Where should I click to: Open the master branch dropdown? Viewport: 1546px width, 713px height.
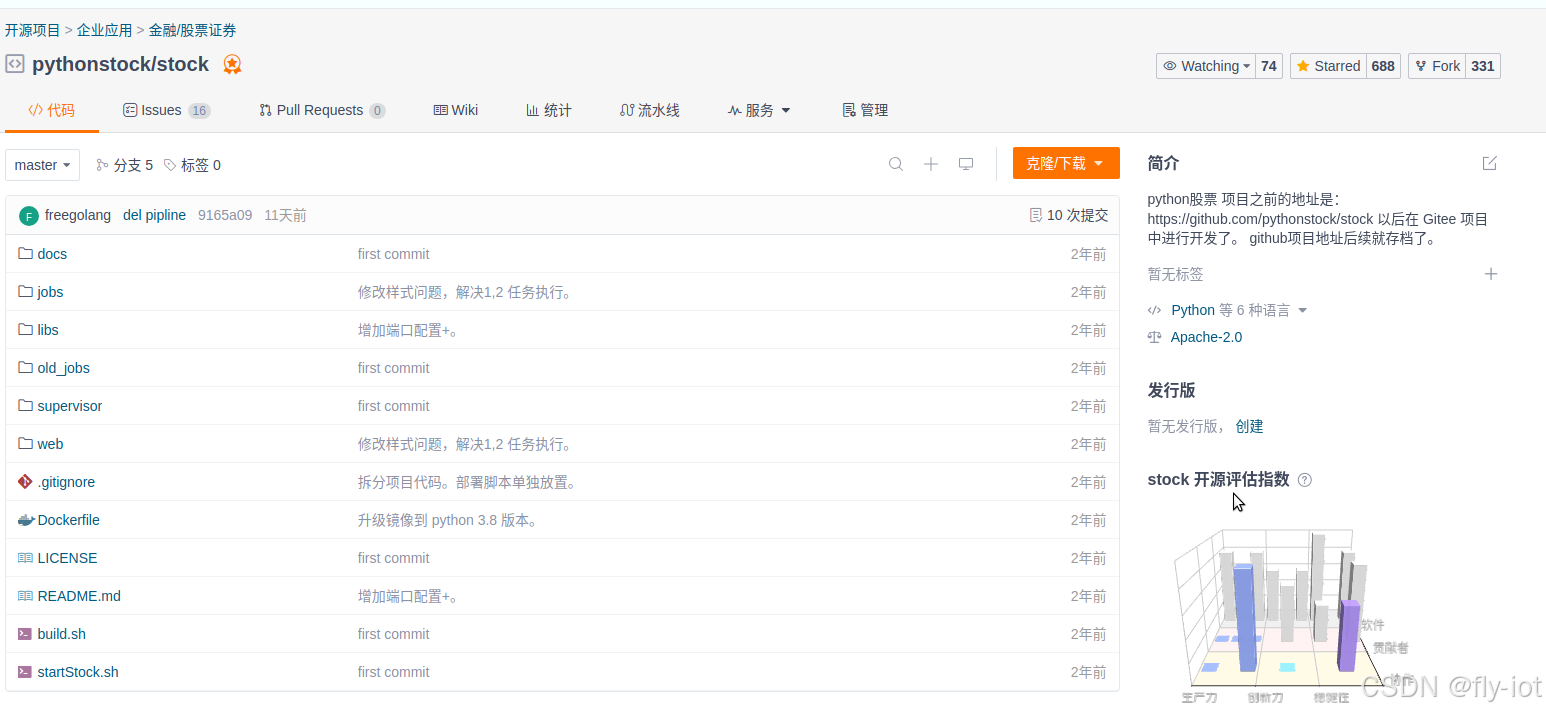[42, 165]
